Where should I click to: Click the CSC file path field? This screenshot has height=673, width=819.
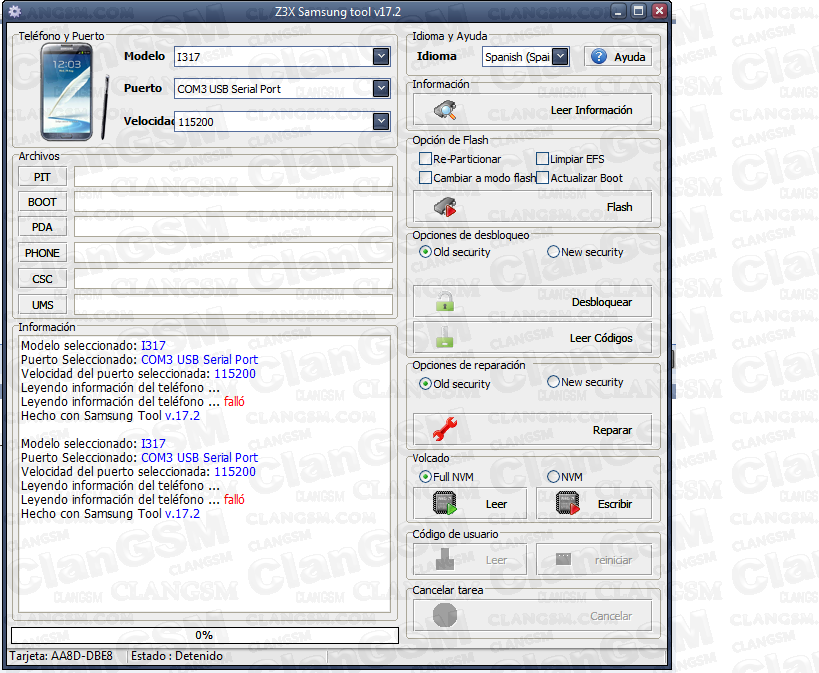pos(233,278)
